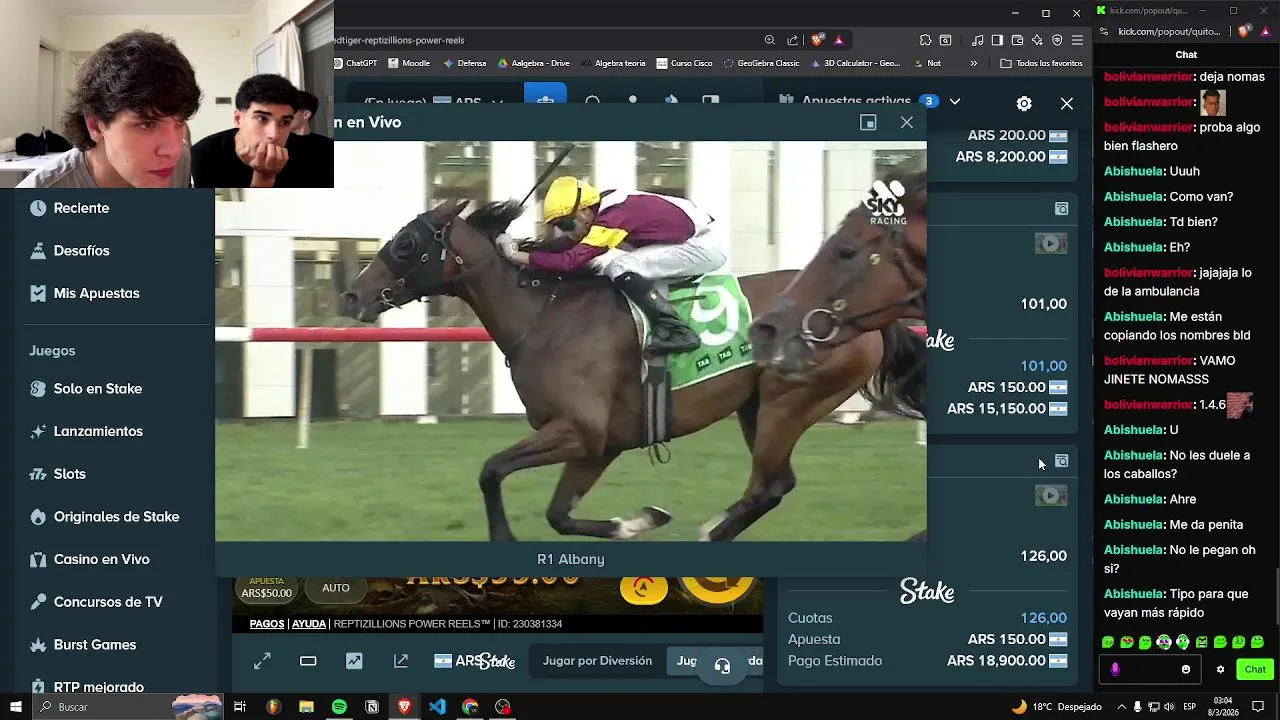Open game in popout window icon
The image size is (1280, 720).
tap(401, 661)
